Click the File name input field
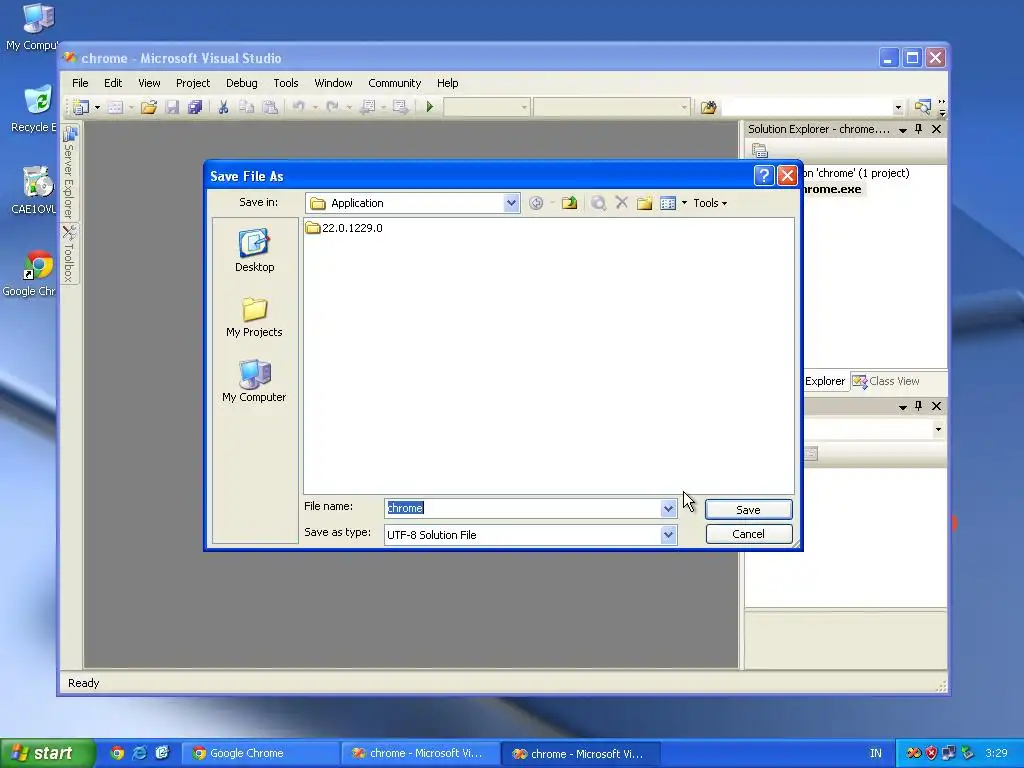The height and width of the screenshot is (768, 1024). pyautogui.click(x=522, y=508)
